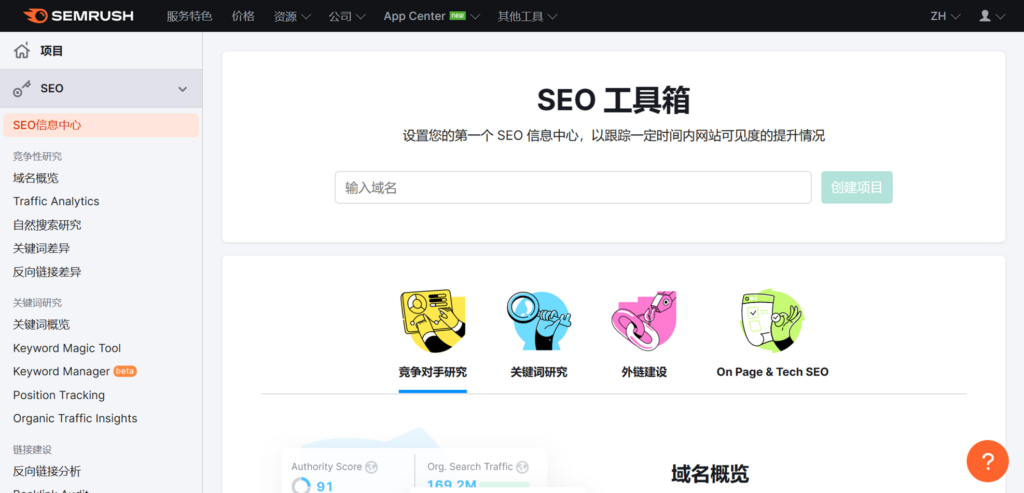Click the home icon beside 项目

[22, 51]
